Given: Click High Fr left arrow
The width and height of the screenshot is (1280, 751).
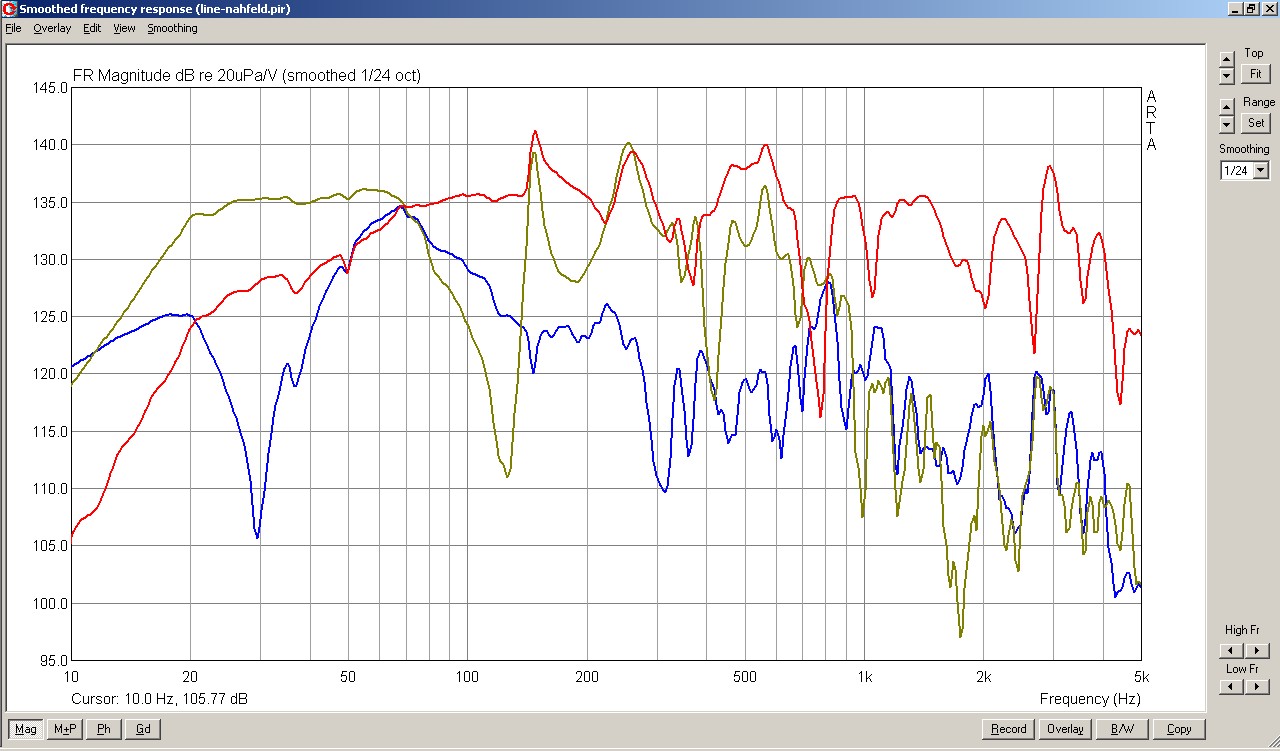Looking at the screenshot, I should click(1227, 648).
